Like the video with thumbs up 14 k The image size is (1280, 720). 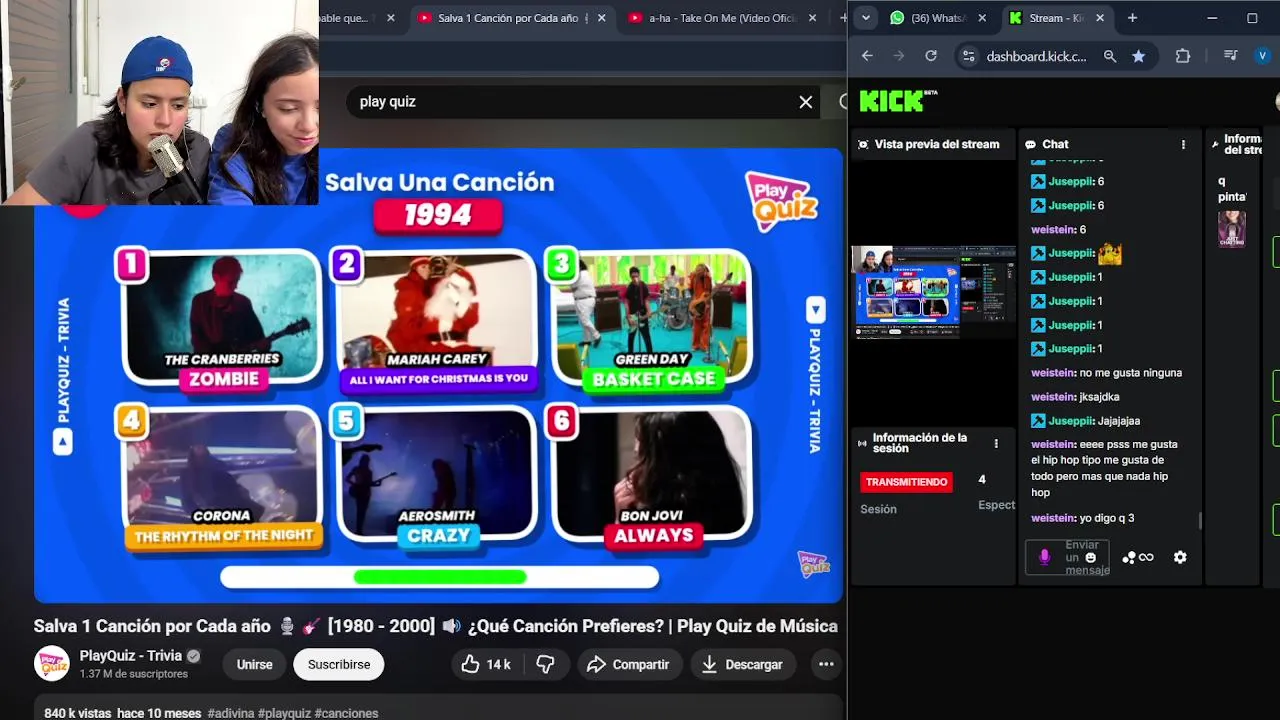tap(486, 664)
